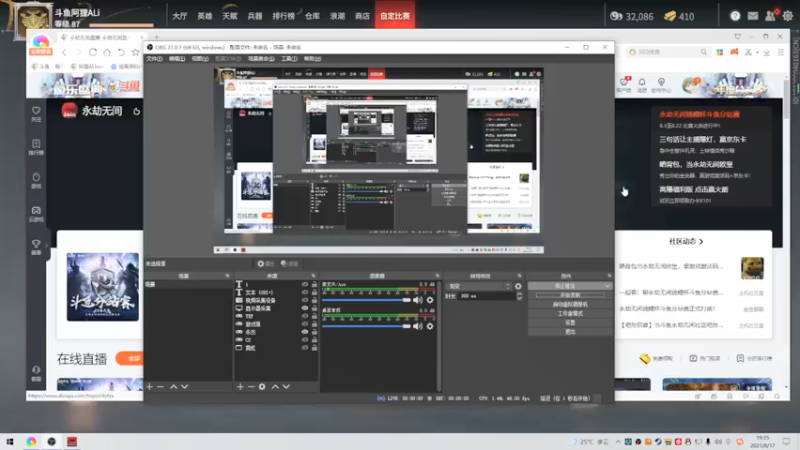Viewport: 800px width, 450px height.
Task: Go to the browser home page icon
Action: [107, 52]
